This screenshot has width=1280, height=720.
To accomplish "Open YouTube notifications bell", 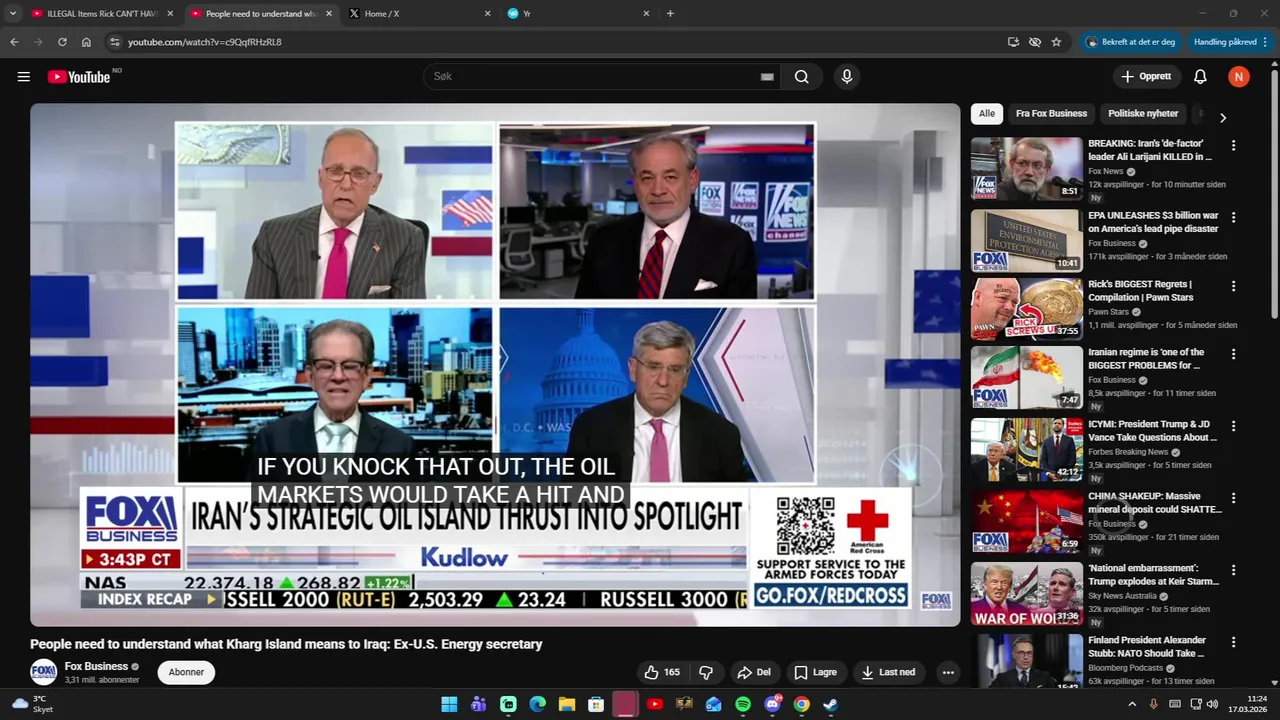I will click(x=1200, y=77).
